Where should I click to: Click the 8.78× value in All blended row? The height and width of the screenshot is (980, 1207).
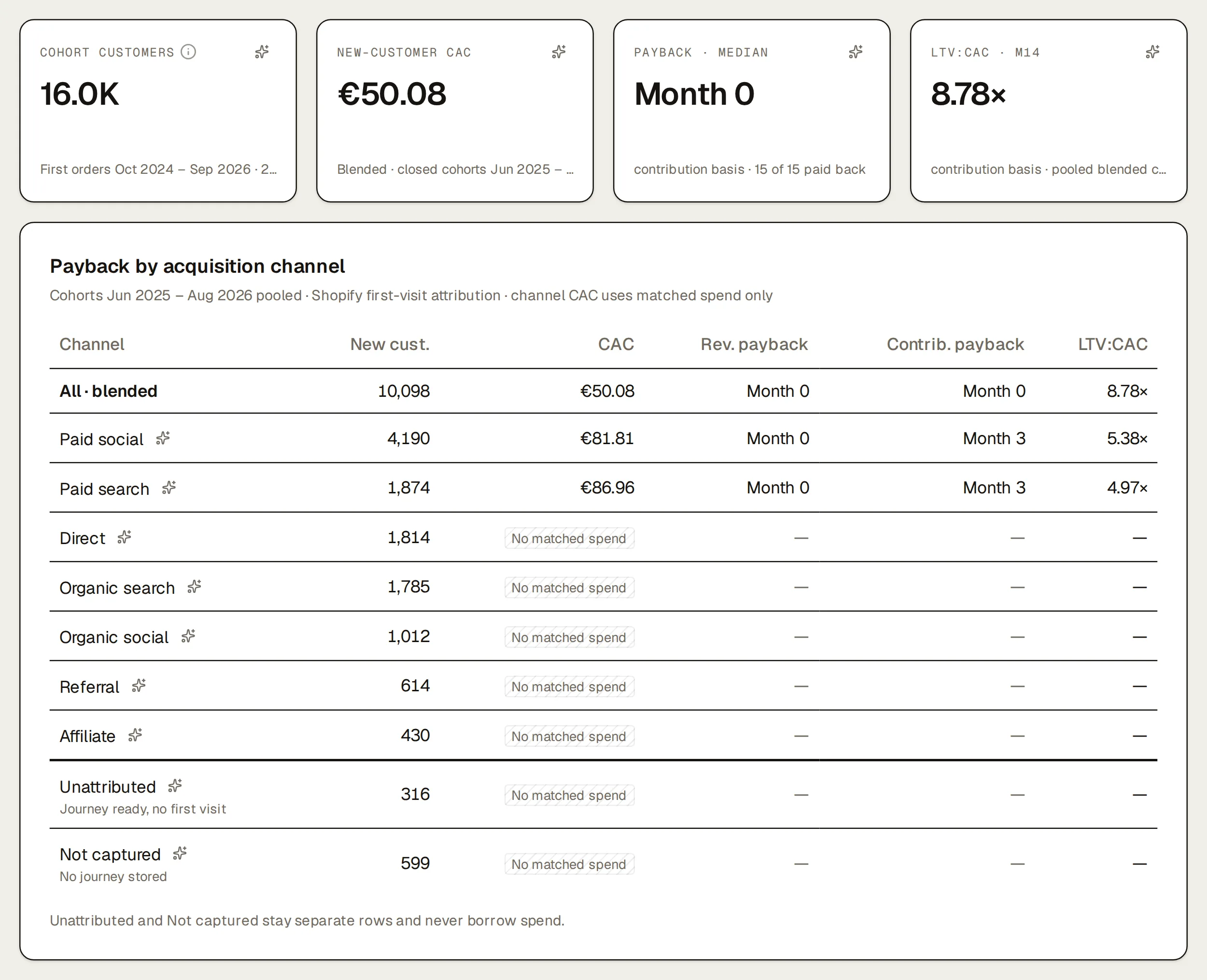[1127, 391]
